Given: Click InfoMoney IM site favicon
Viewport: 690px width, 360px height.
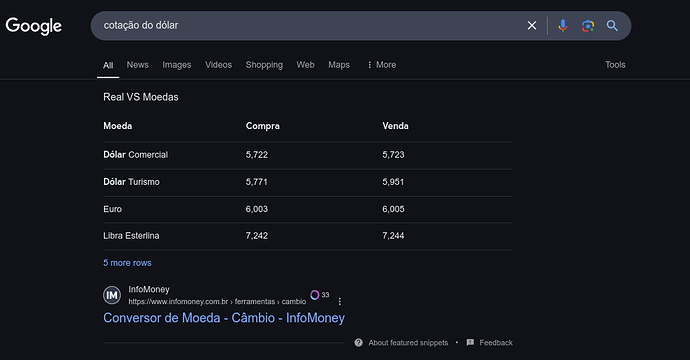Looking at the screenshot, I should pyautogui.click(x=112, y=295).
